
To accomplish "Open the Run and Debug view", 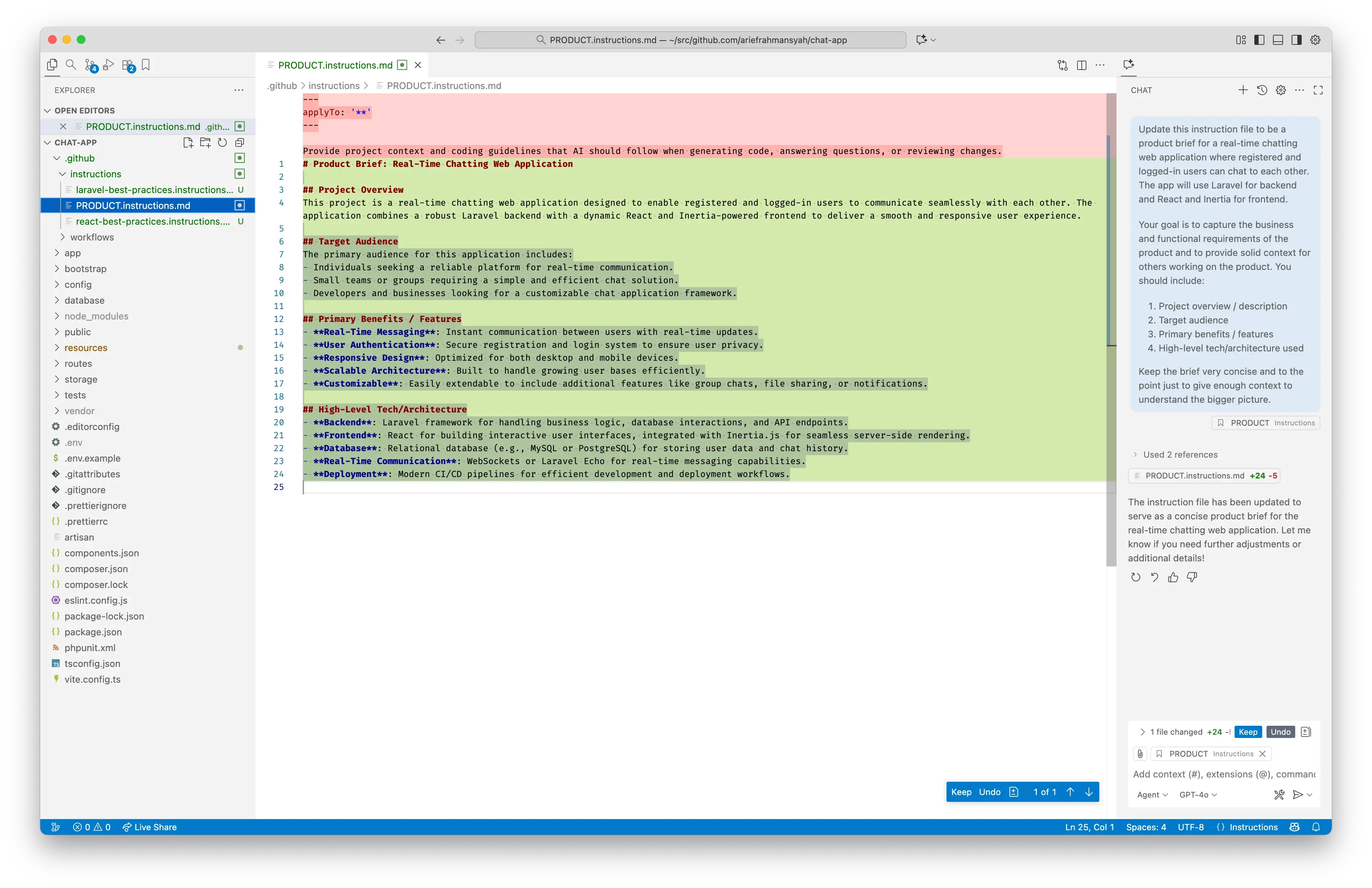I will pyautogui.click(x=108, y=65).
